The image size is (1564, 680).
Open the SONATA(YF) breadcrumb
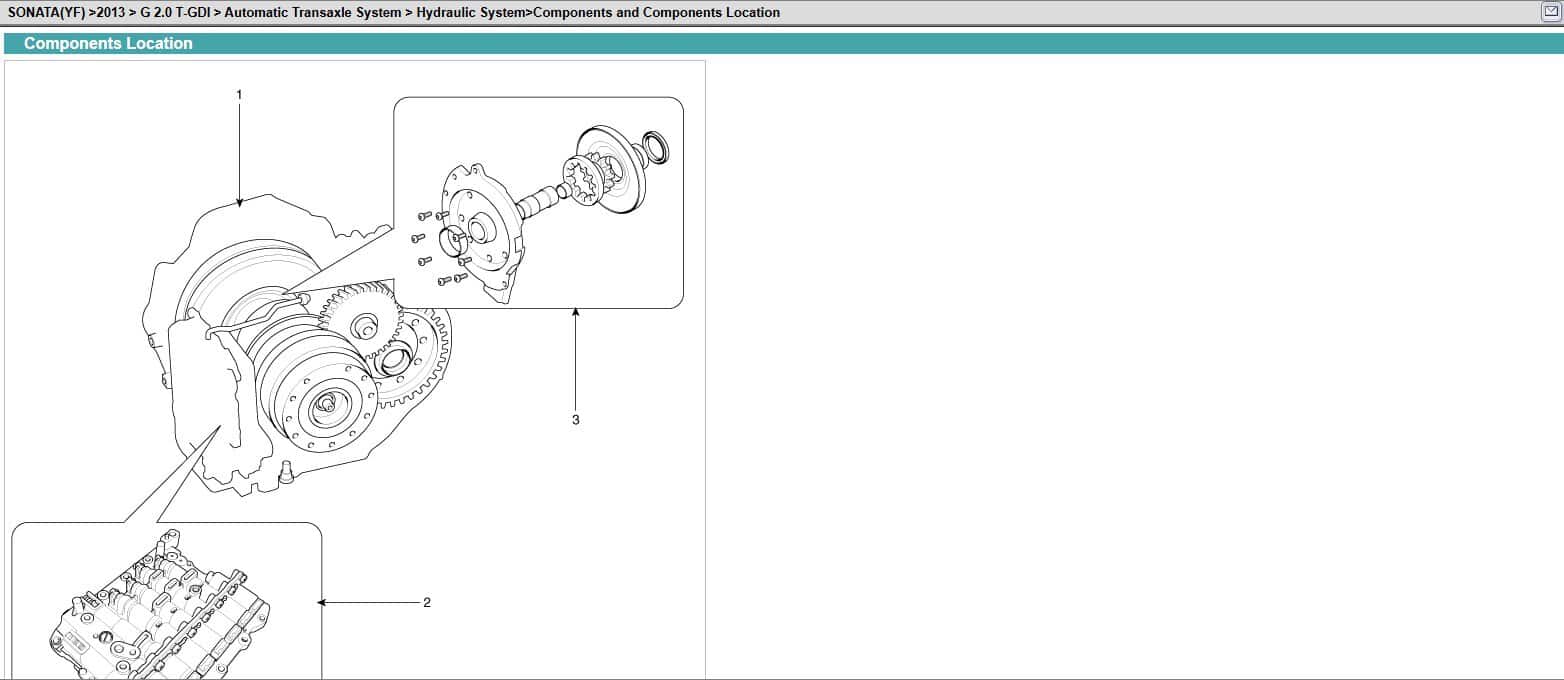[45, 13]
